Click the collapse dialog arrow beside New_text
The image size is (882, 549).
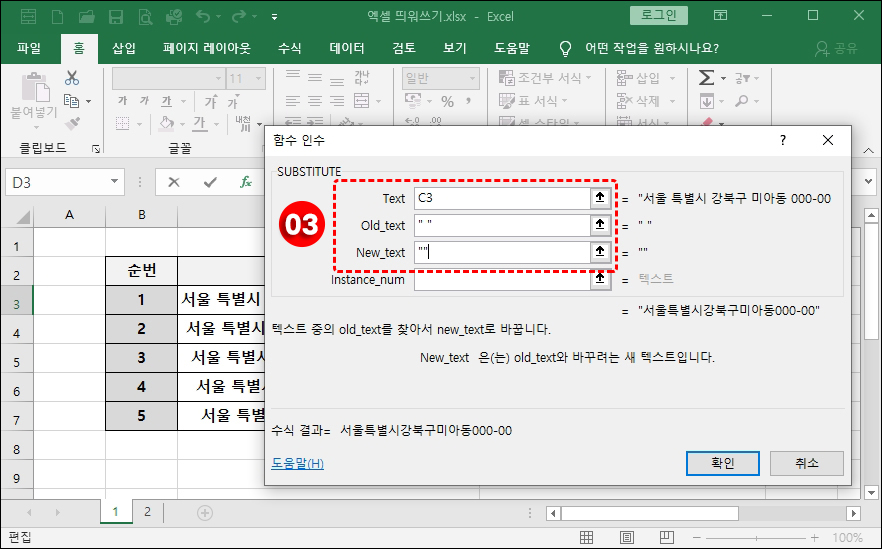tap(600, 252)
